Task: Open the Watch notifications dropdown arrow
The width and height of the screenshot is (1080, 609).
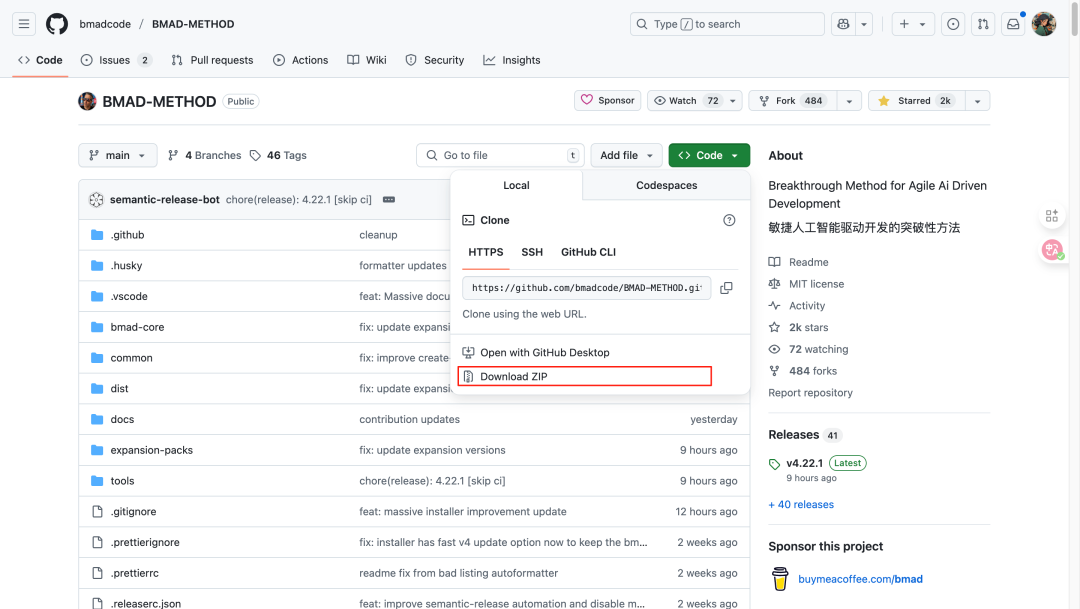Action: pyautogui.click(x=733, y=101)
